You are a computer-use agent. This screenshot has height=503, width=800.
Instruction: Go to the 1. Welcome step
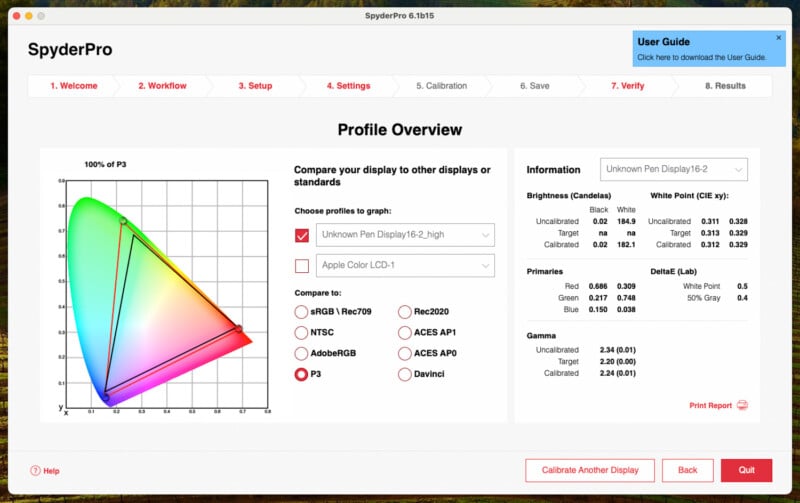73,86
